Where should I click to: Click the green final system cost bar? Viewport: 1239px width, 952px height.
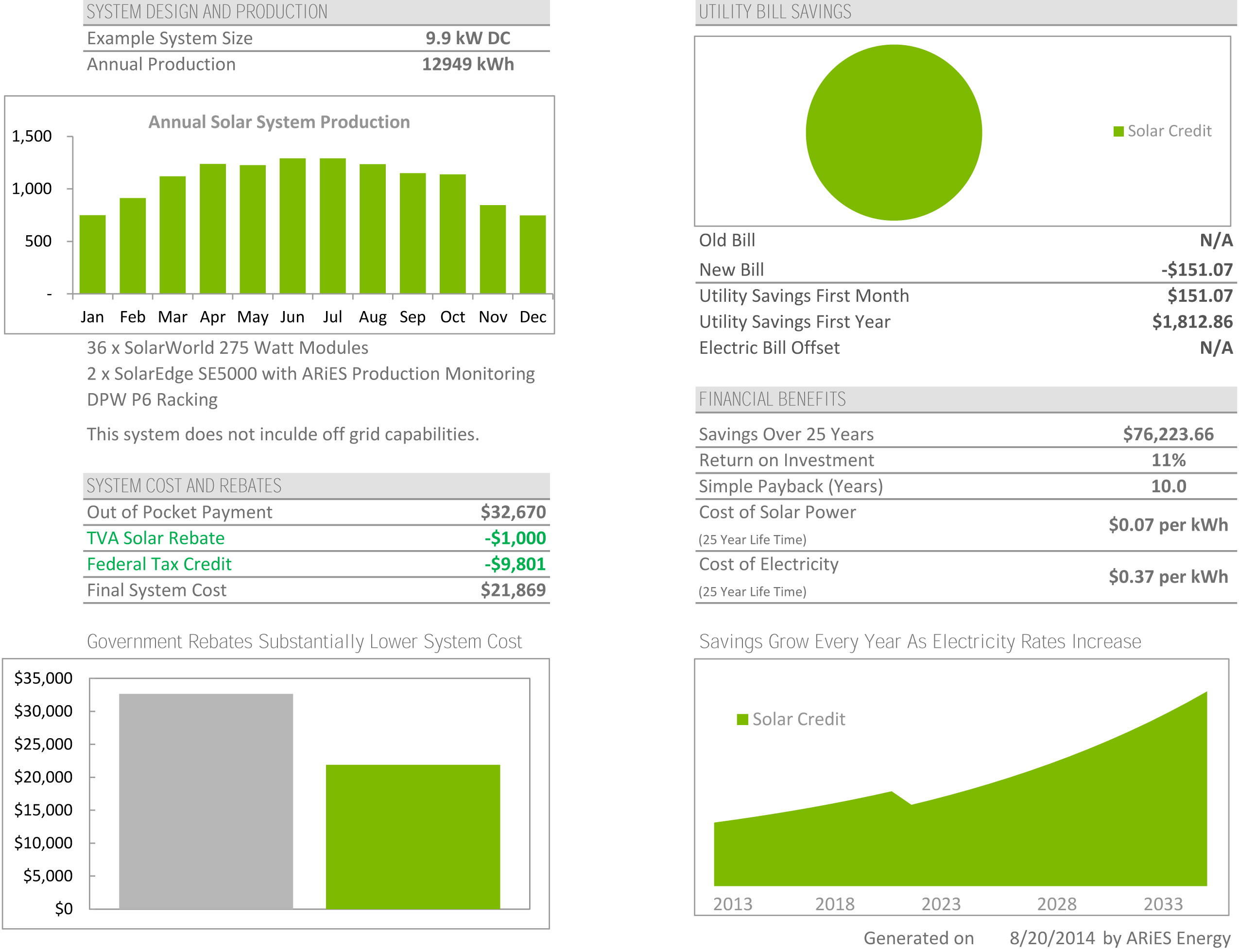[413, 836]
